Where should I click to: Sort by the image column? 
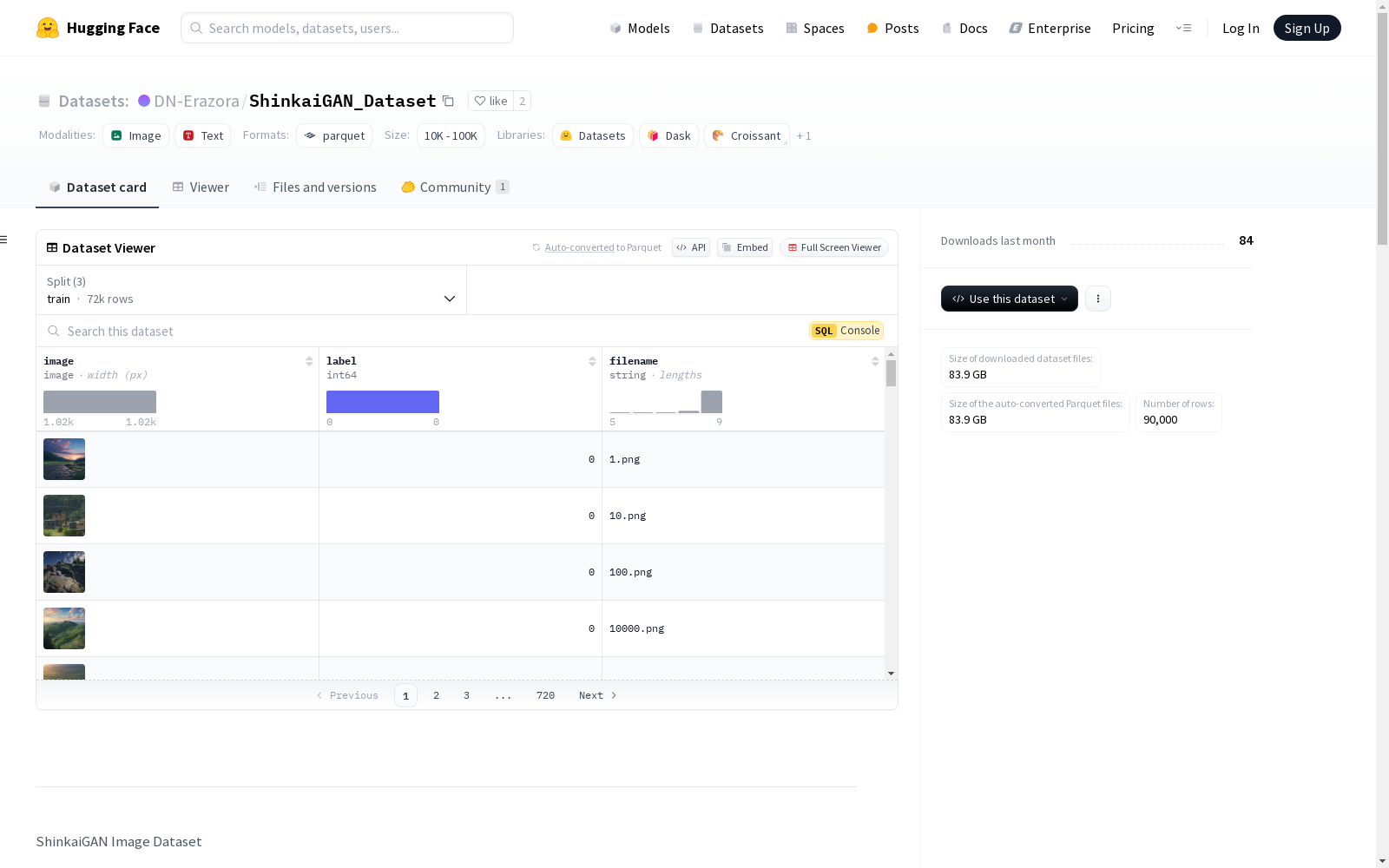click(x=309, y=361)
